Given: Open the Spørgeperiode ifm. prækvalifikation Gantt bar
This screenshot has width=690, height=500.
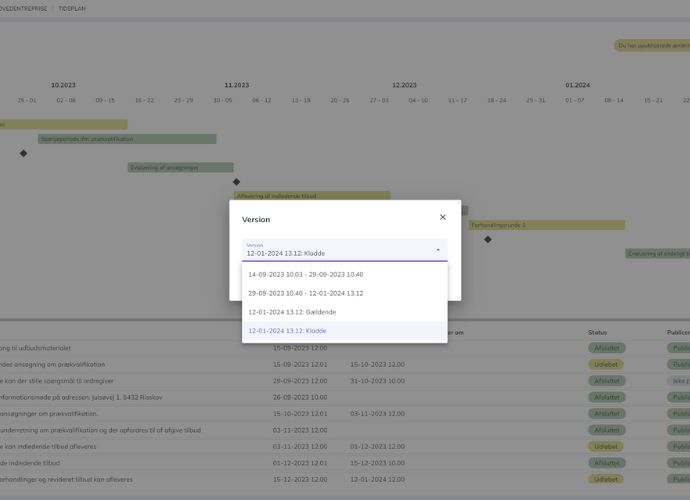Looking at the screenshot, I should (127, 139).
